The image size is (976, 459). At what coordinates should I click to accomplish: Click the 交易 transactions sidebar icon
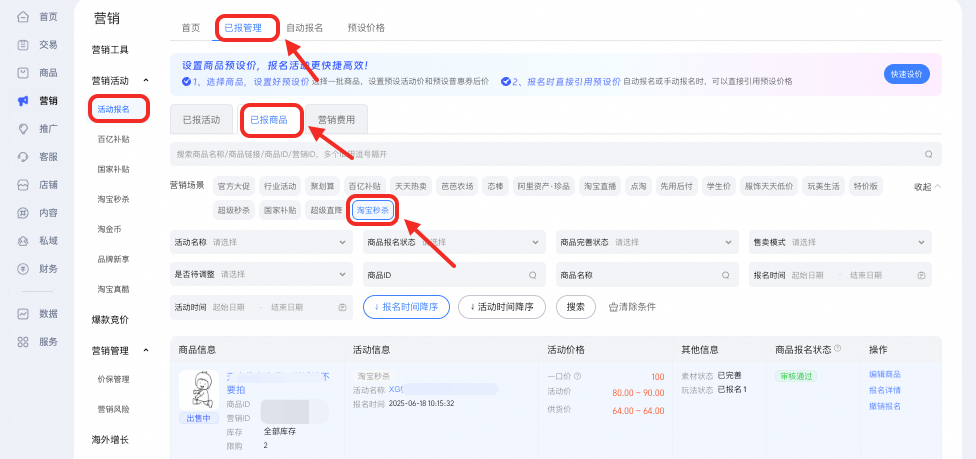pyautogui.click(x=23, y=45)
